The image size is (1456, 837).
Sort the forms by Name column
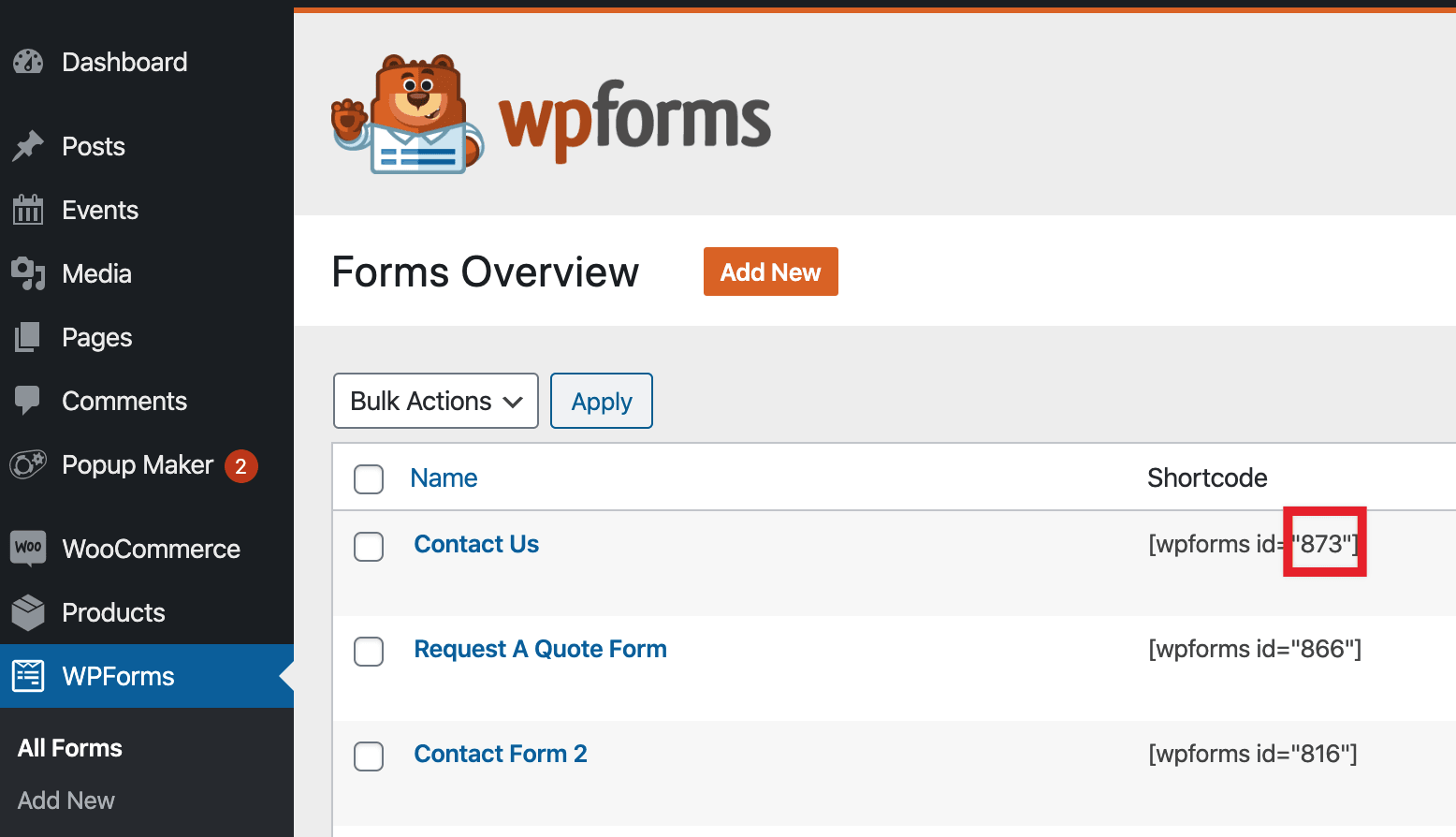(x=444, y=477)
